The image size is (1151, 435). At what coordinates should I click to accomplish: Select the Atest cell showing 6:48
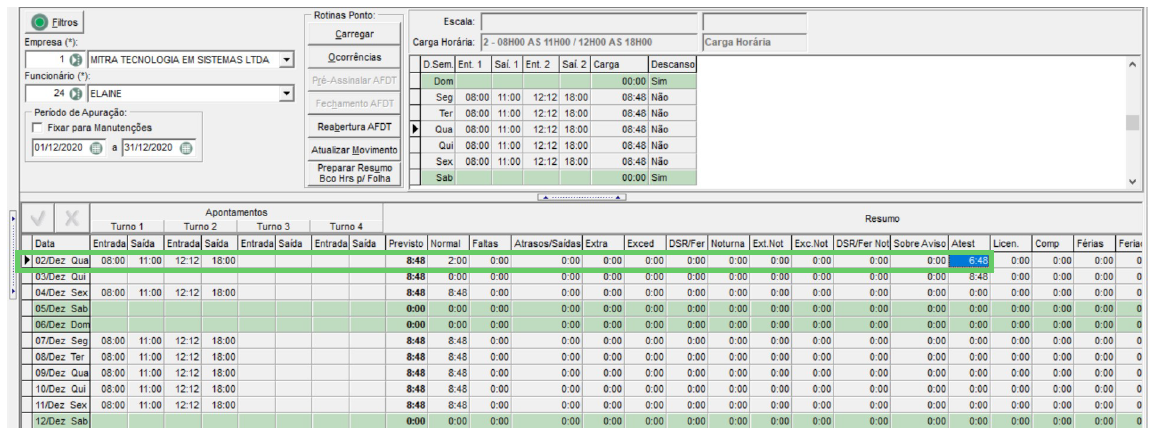point(969,260)
